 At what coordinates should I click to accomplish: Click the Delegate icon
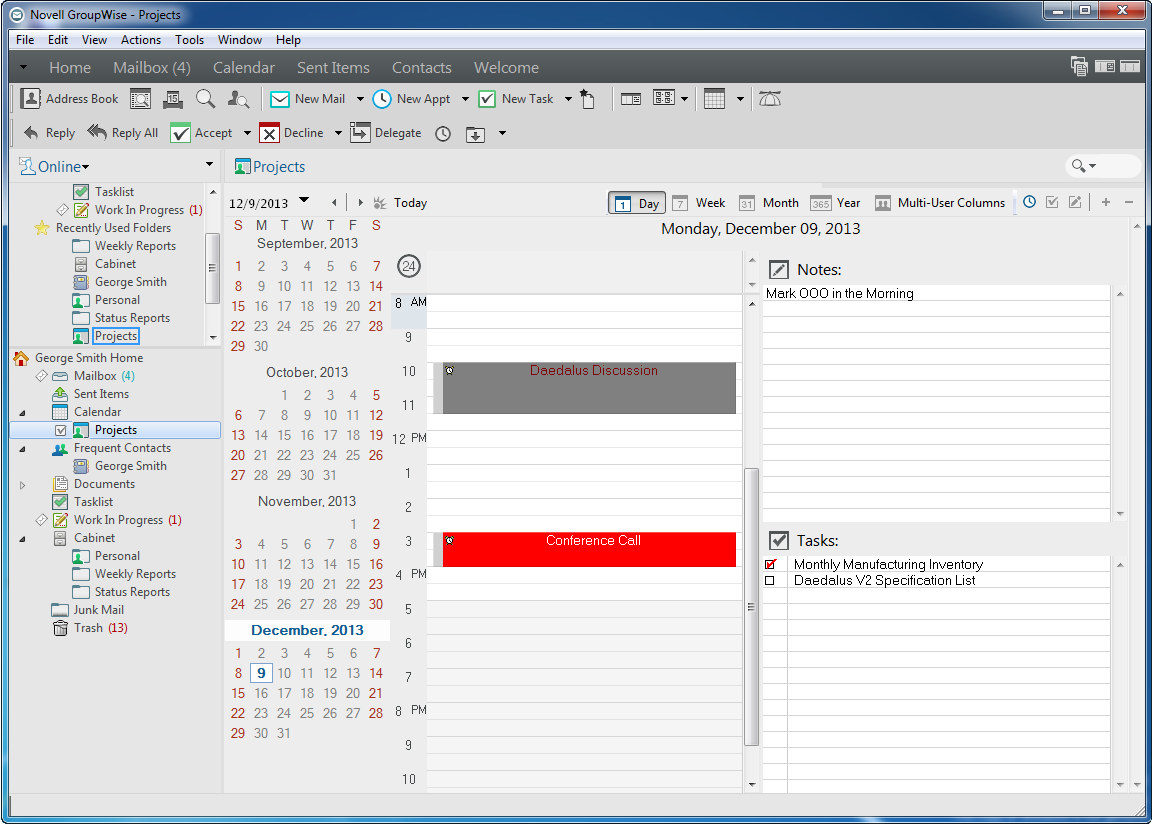click(360, 133)
